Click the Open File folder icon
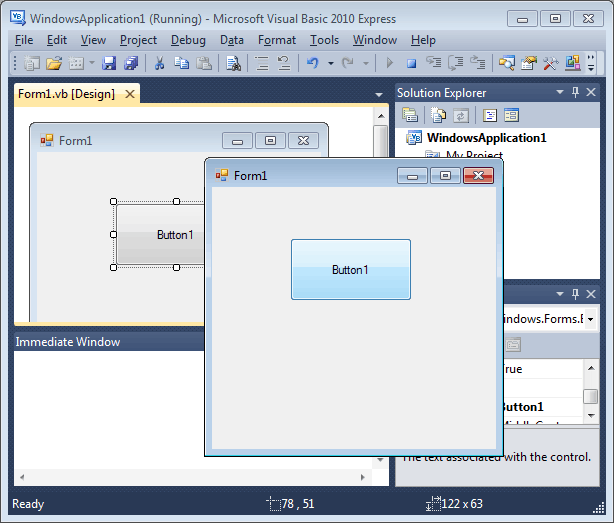The width and height of the screenshot is (614, 523). coord(54,63)
